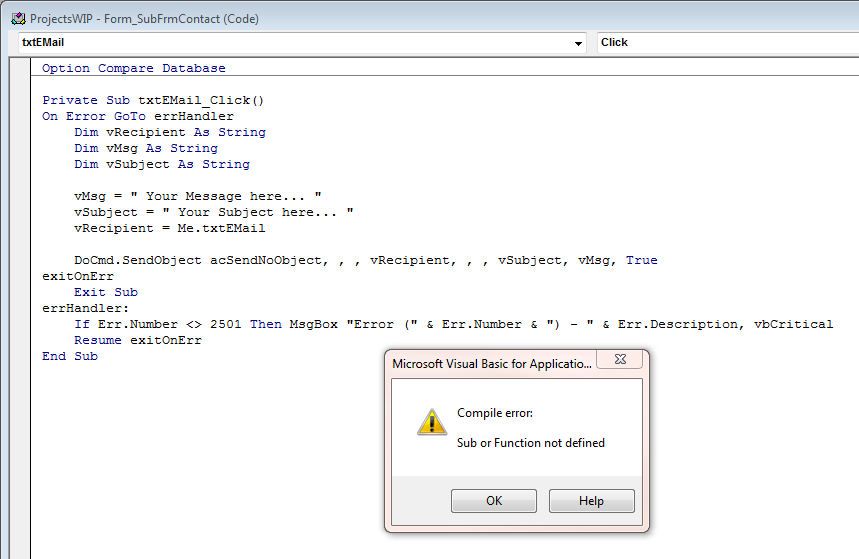Image resolution: width=859 pixels, height=559 pixels.
Task: Click the ProjectsWIP code window icon
Action: click(18, 19)
